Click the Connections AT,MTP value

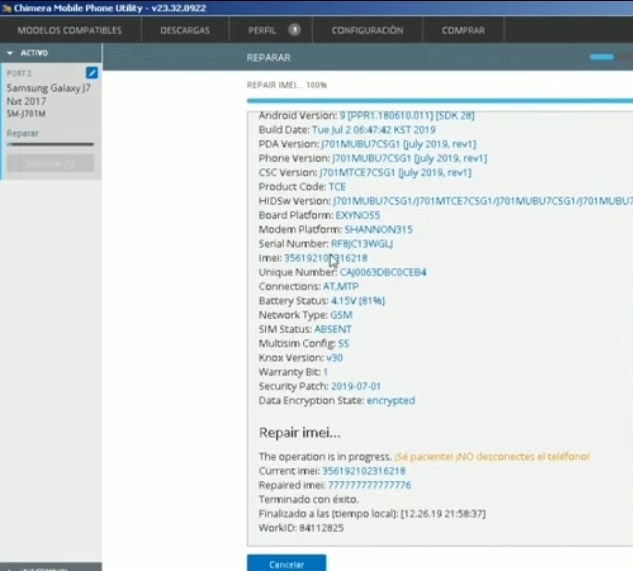pyautogui.click(x=341, y=286)
